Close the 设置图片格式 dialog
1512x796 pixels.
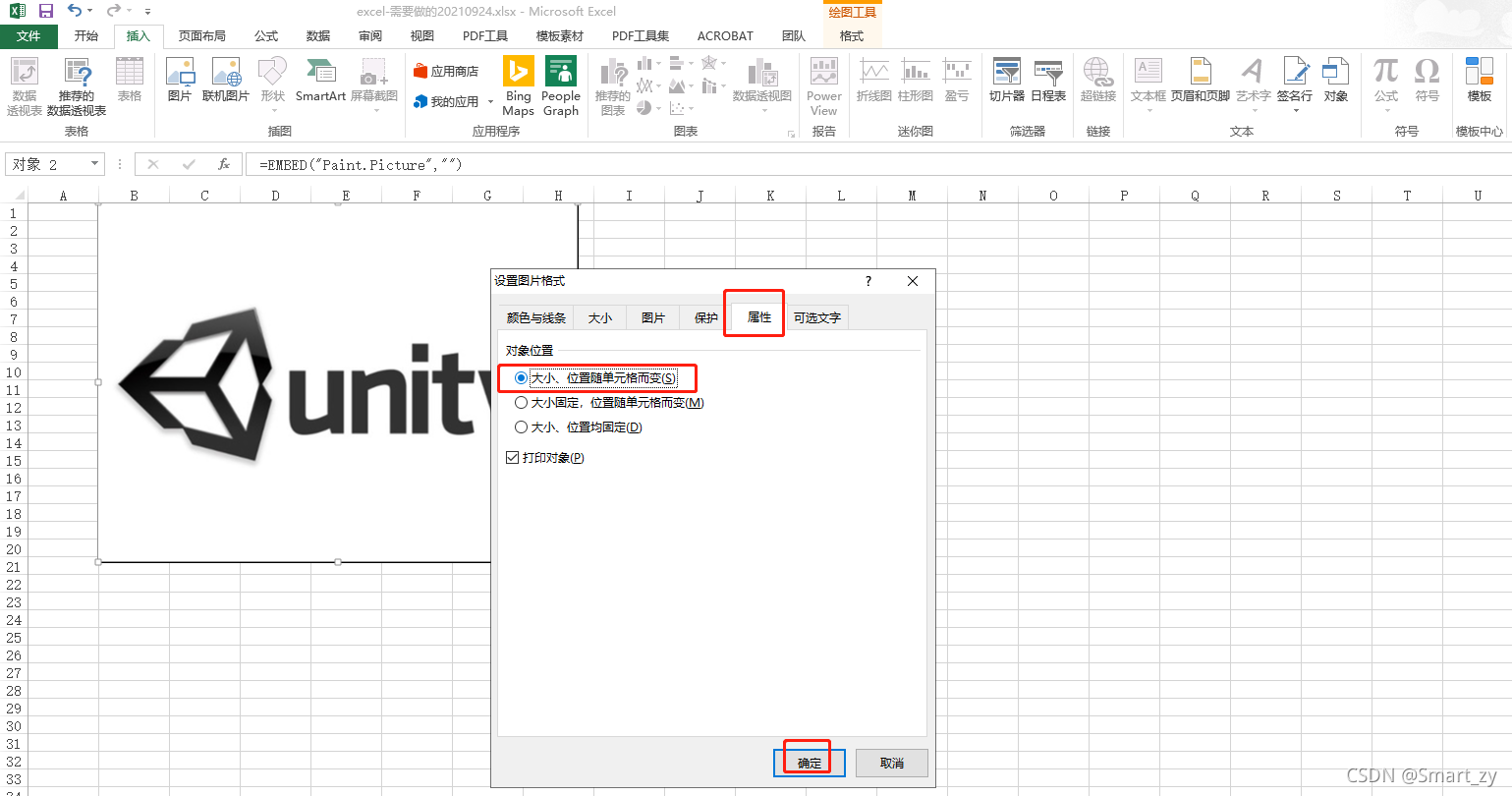point(913,281)
